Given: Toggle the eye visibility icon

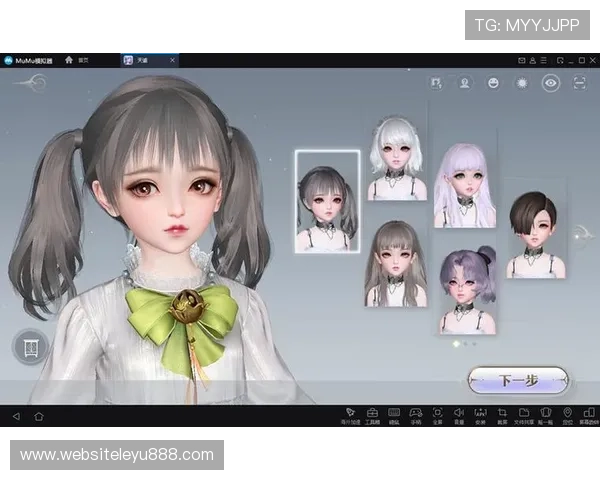Looking at the screenshot, I should click(551, 83).
